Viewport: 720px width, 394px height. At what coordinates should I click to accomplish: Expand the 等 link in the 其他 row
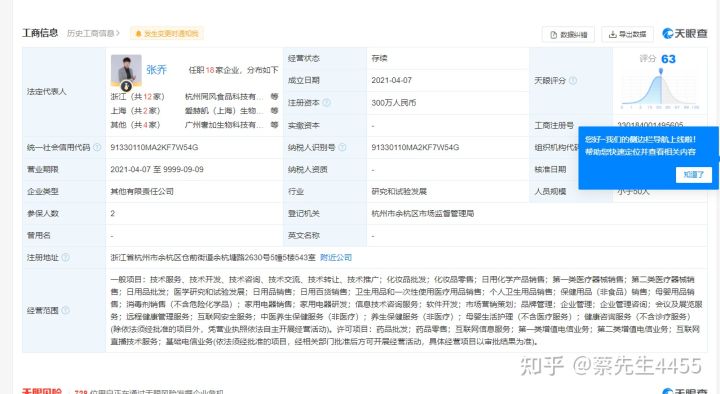click(x=274, y=125)
